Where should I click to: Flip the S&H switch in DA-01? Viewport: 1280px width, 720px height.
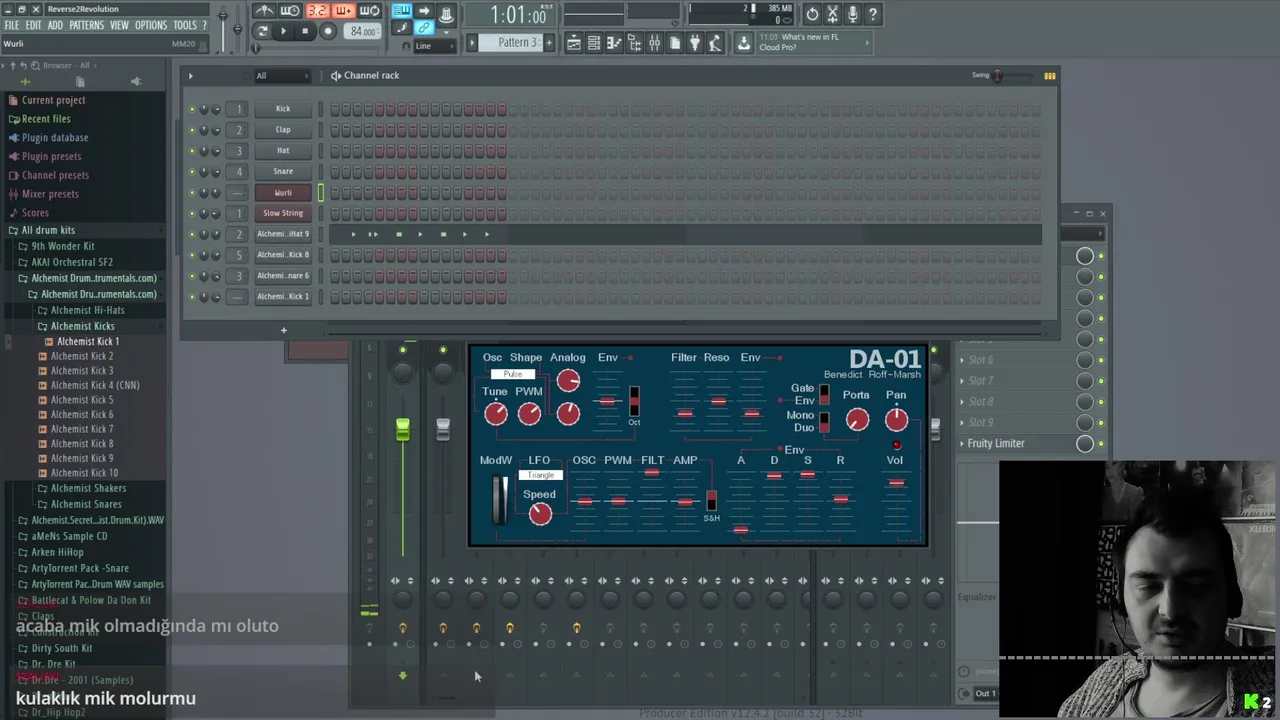point(711,501)
